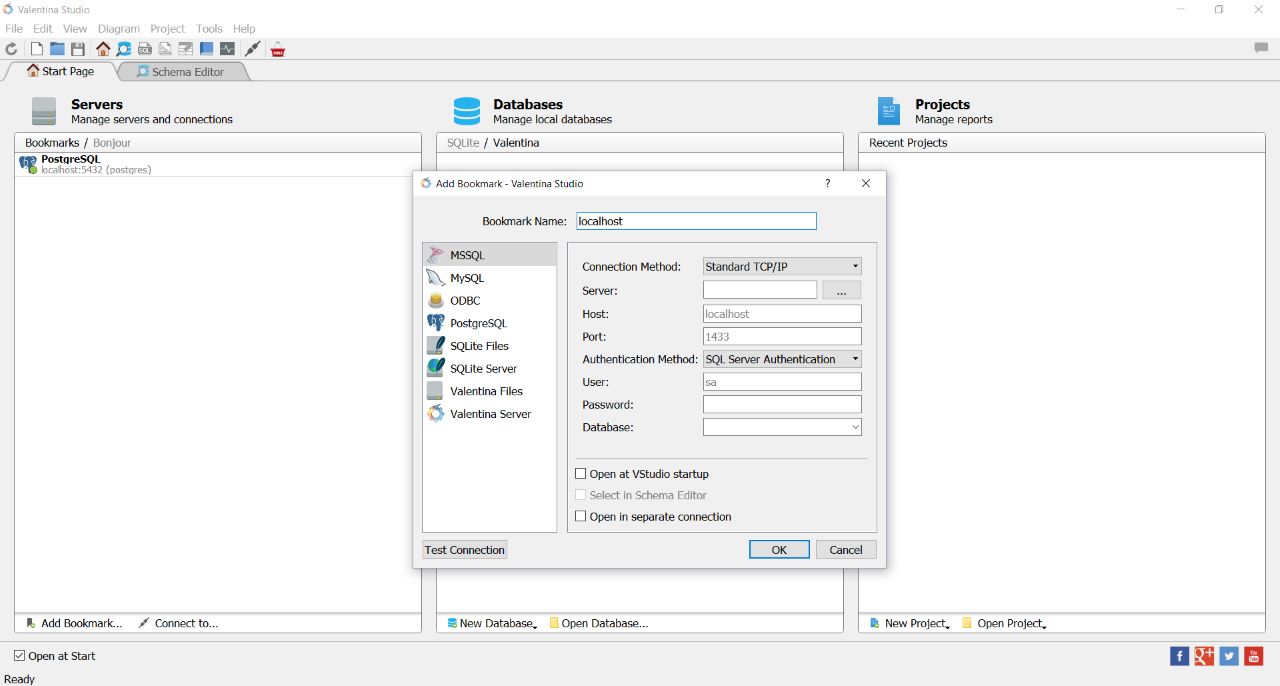Viewport: 1280px width, 686px height.
Task: Click the Host field showing localhost
Action: [x=782, y=314]
